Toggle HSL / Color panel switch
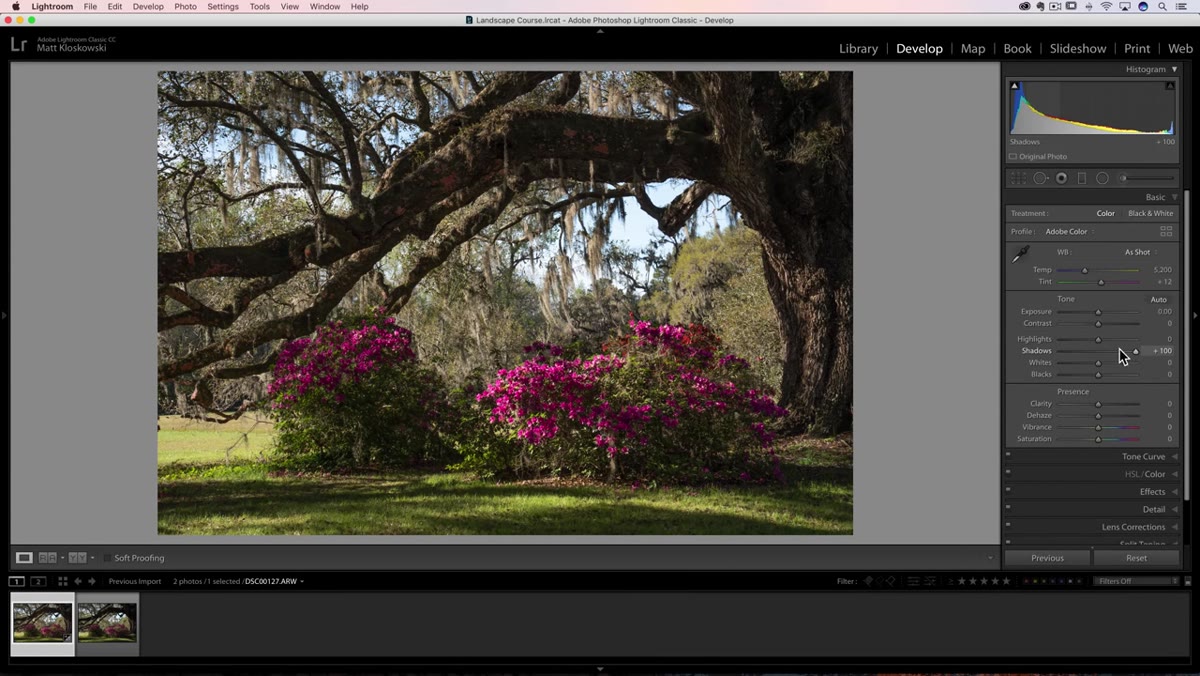Viewport: 1200px width, 676px height. 1008,472
